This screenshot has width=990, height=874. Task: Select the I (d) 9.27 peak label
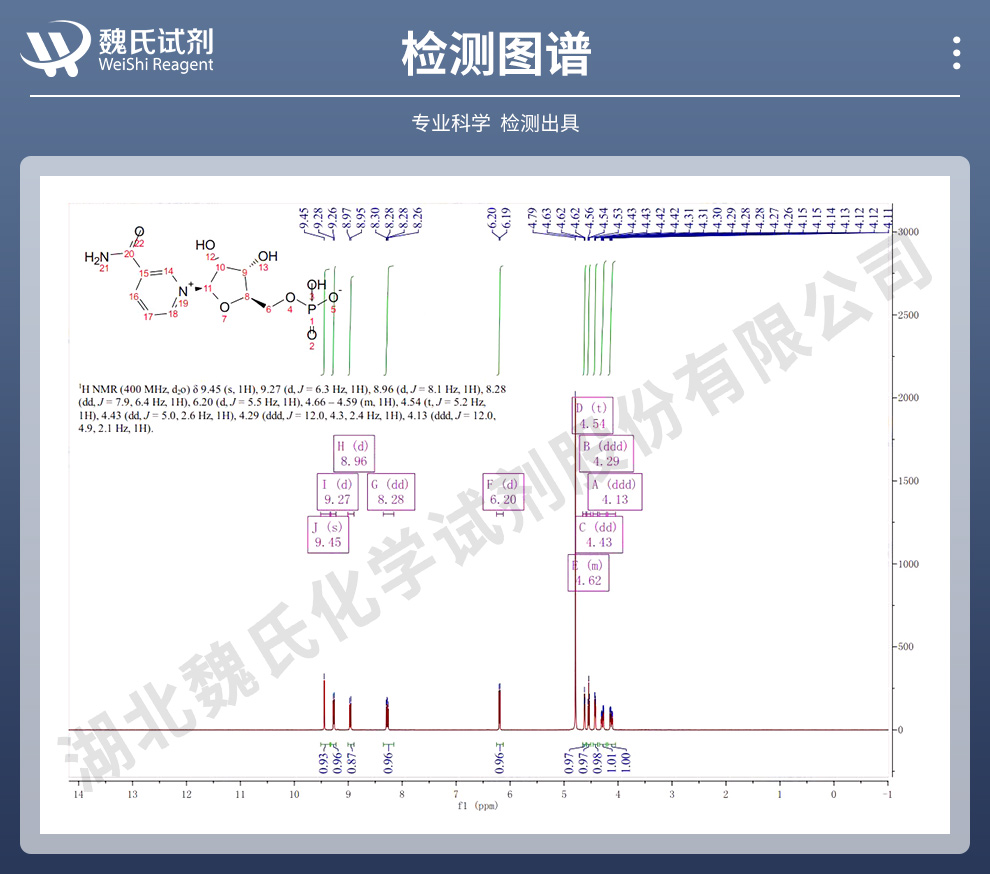pyautogui.click(x=336, y=492)
